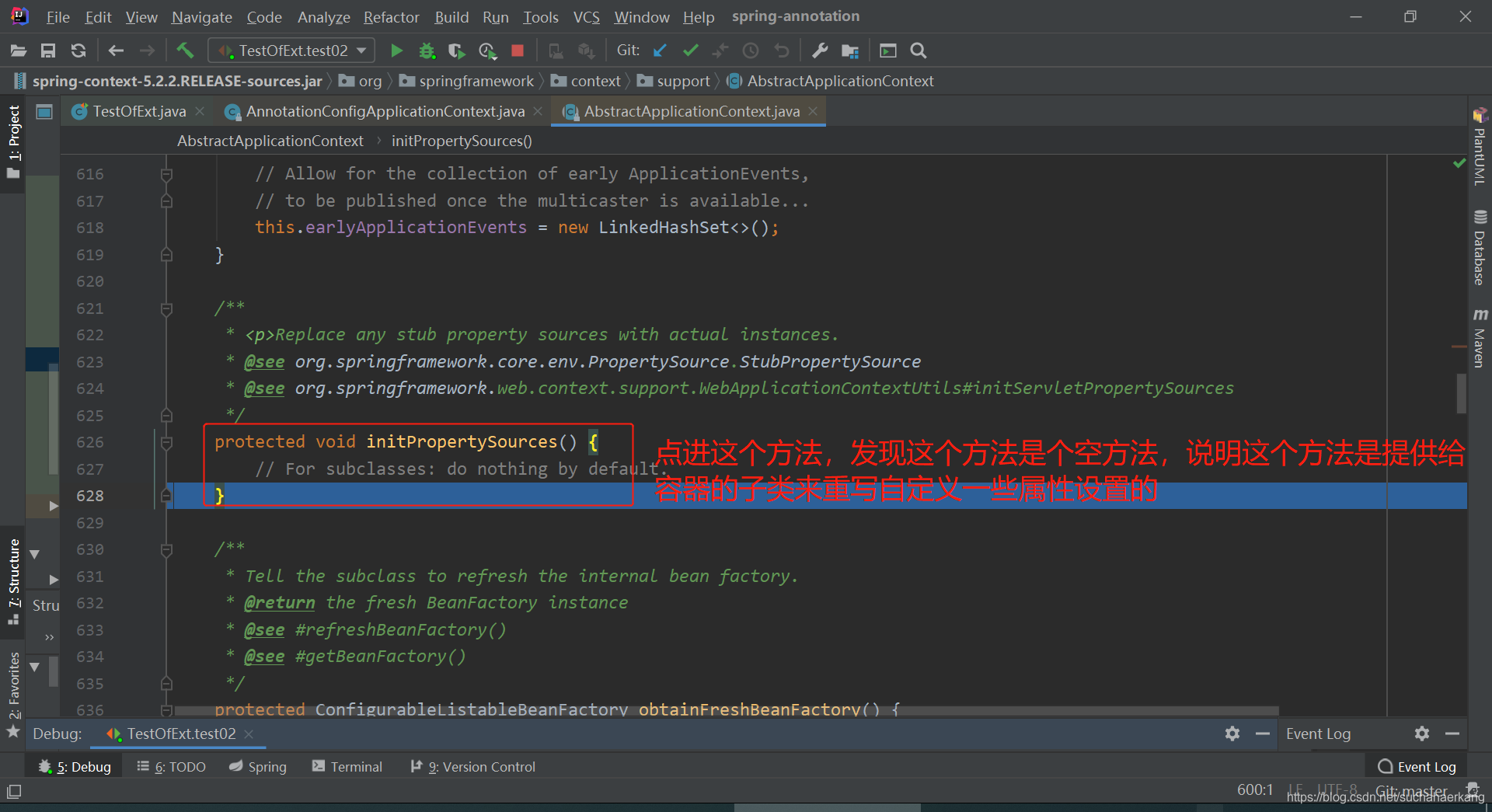
Task: Close the TestOfExt.test02 debug session tab
Action: (x=249, y=734)
